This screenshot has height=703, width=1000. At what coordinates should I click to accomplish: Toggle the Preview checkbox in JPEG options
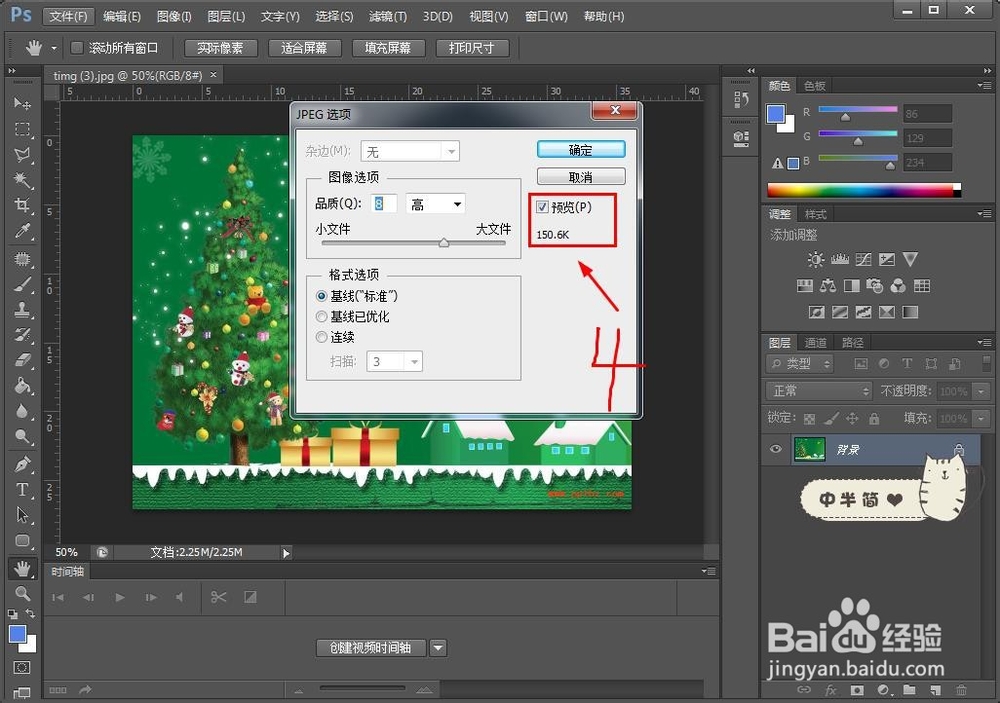click(542, 207)
